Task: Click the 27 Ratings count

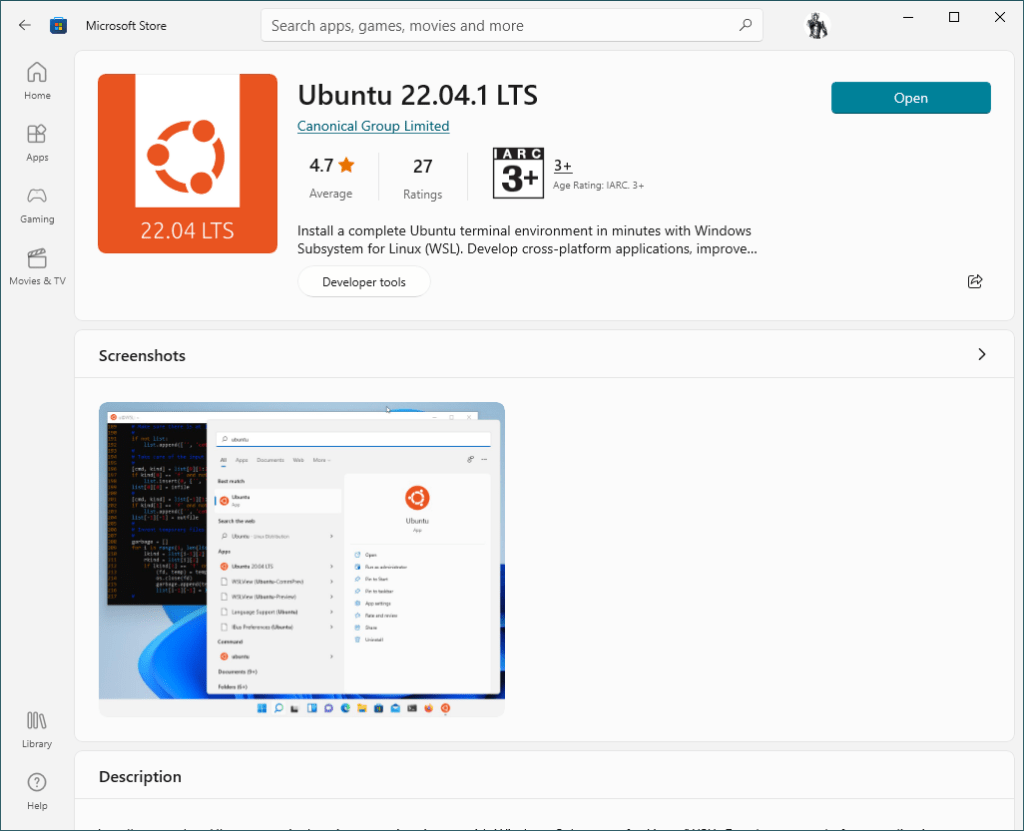Action: pos(423,178)
